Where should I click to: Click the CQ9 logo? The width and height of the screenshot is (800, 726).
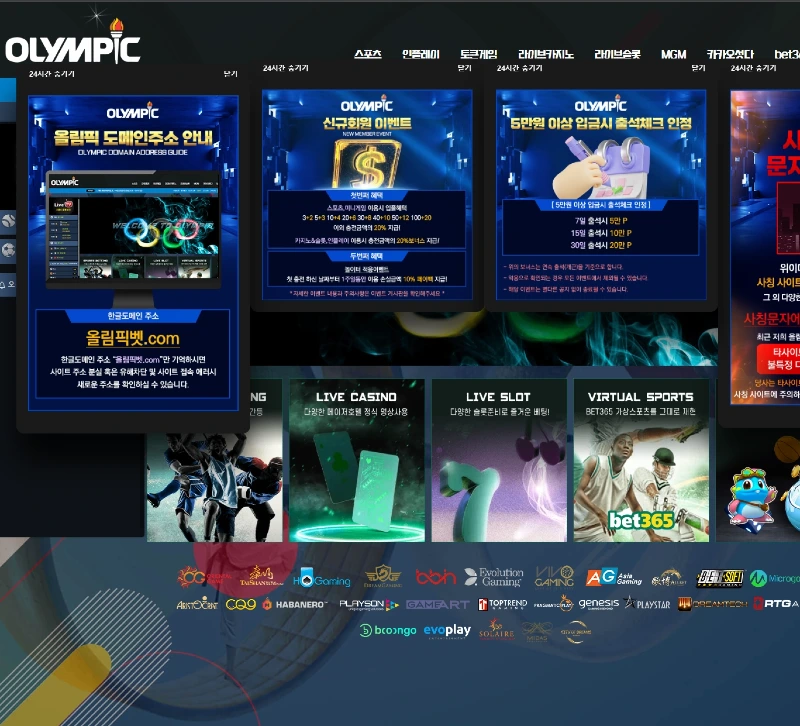[x=241, y=605]
